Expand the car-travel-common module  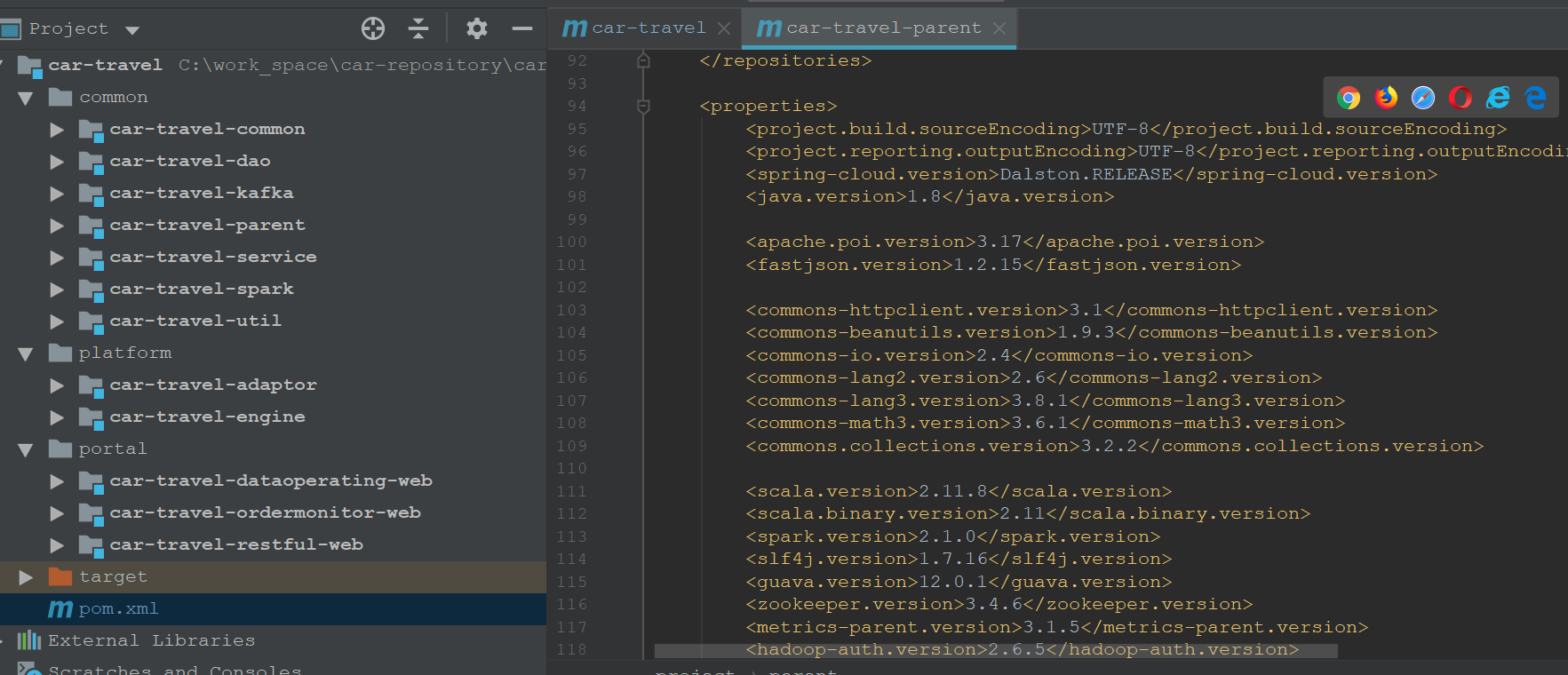click(57, 130)
